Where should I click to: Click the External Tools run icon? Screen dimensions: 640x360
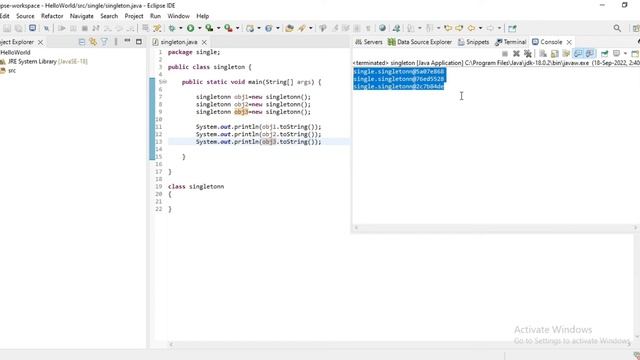coord(229,28)
